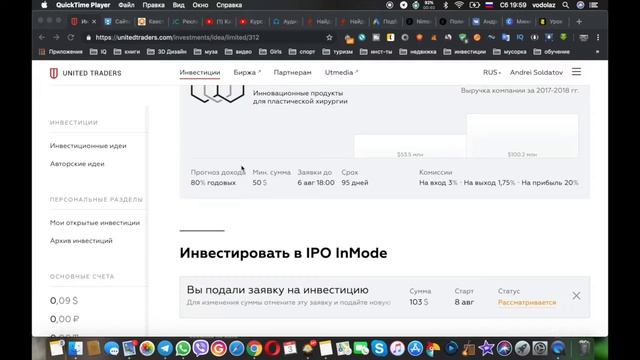The width and height of the screenshot is (640, 360).
Task: Open Мои открытые инвестиции
Action: 95,222
